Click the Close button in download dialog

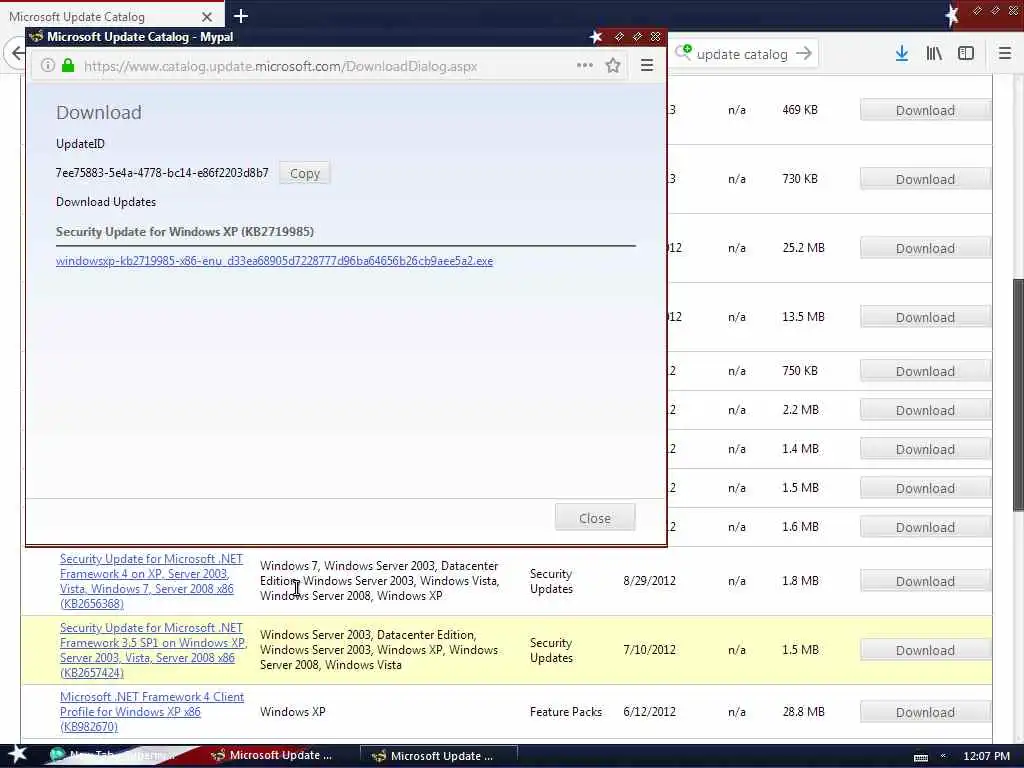pyautogui.click(x=594, y=518)
